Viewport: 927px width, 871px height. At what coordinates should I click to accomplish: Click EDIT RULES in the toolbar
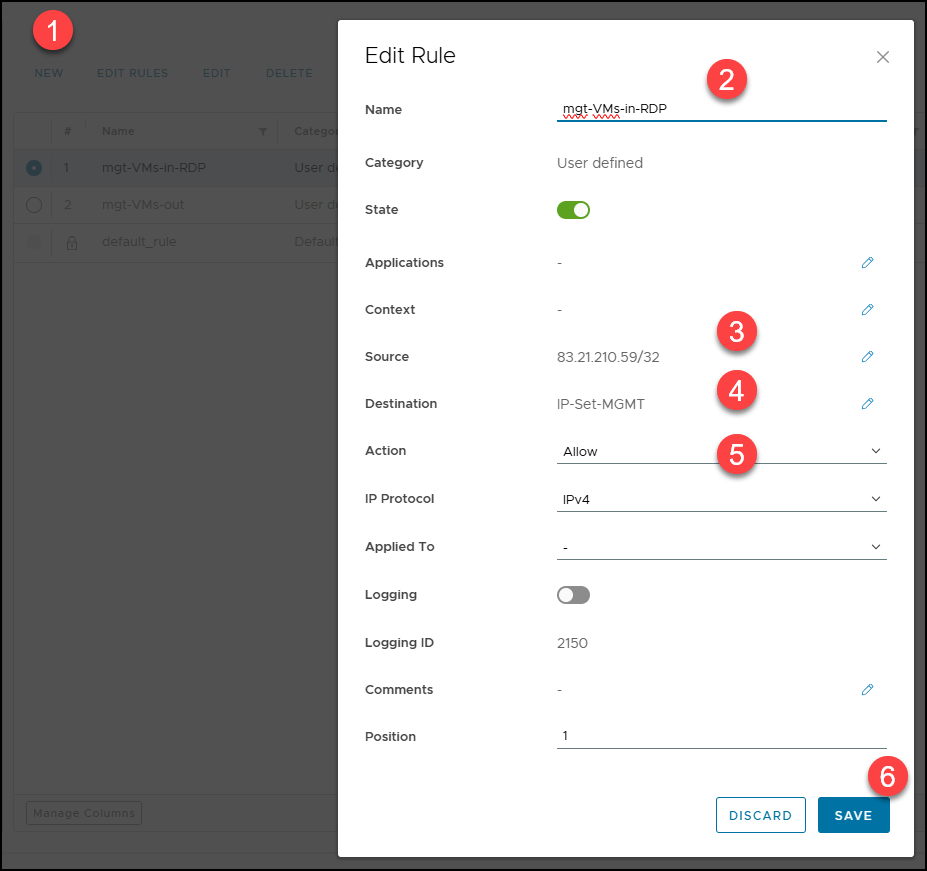coord(132,73)
